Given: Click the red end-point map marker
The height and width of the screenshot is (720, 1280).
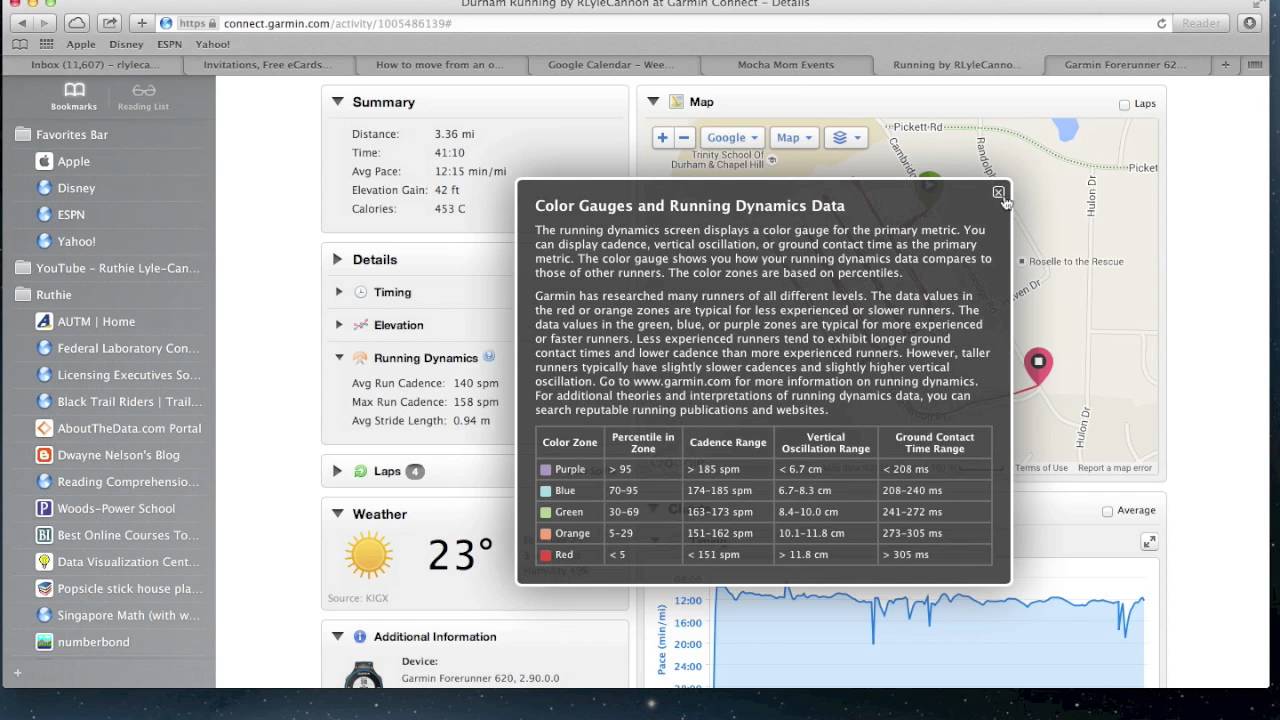Looking at the screenshot, I should [x=1038, y=364].
